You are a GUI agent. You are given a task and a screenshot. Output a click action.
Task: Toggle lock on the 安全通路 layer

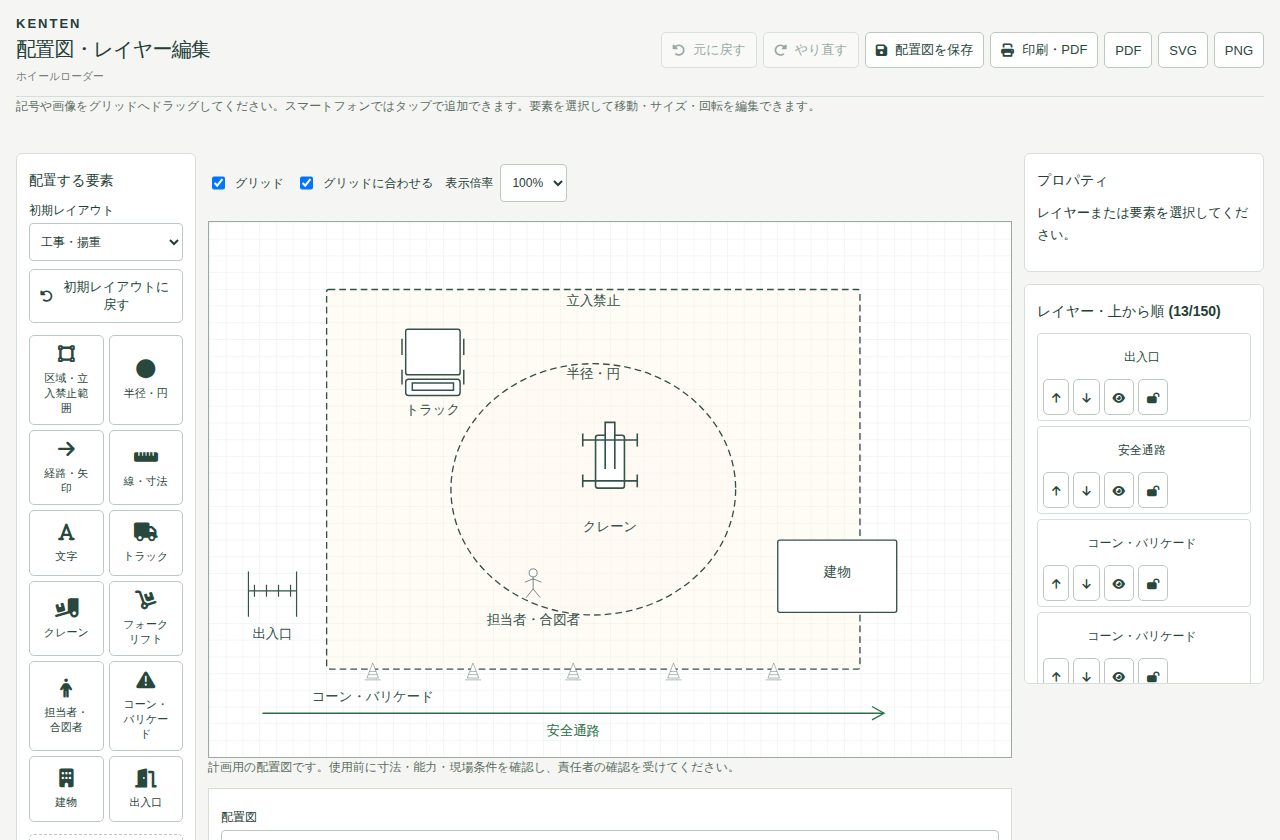pyautogui.click(x=1152, y=490)
